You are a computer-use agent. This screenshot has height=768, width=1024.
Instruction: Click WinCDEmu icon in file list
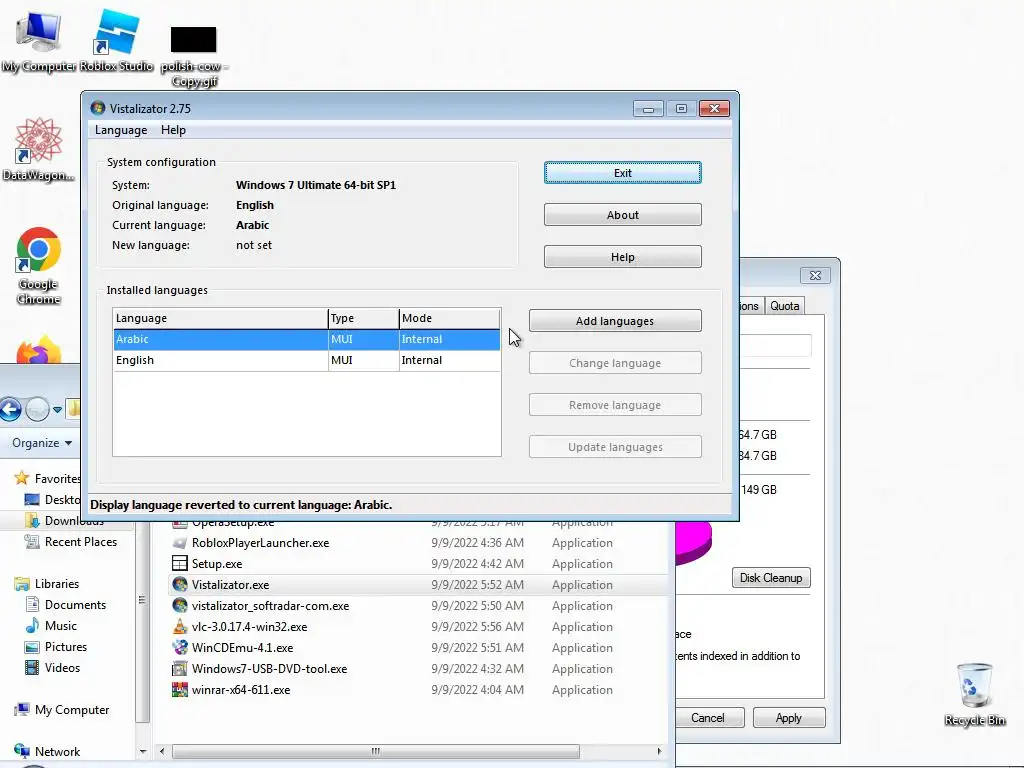[x=180, y=647]
